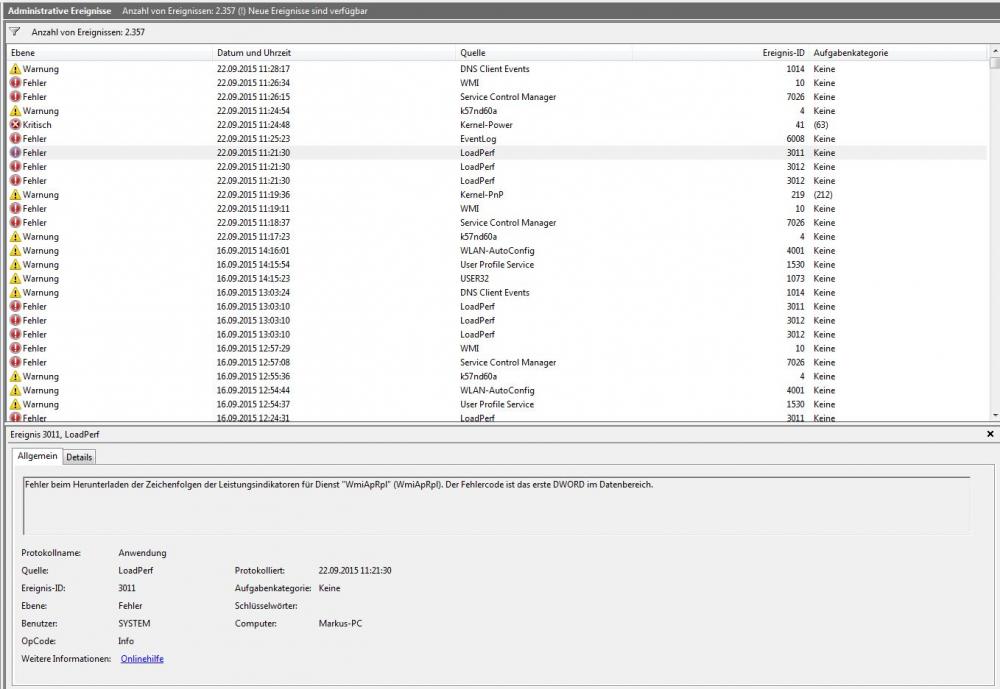The image size is (1000, 689).
Task: Click warning icon of the 14:16:01 WLAN-AutoConfig event
Action: (15, 251)
